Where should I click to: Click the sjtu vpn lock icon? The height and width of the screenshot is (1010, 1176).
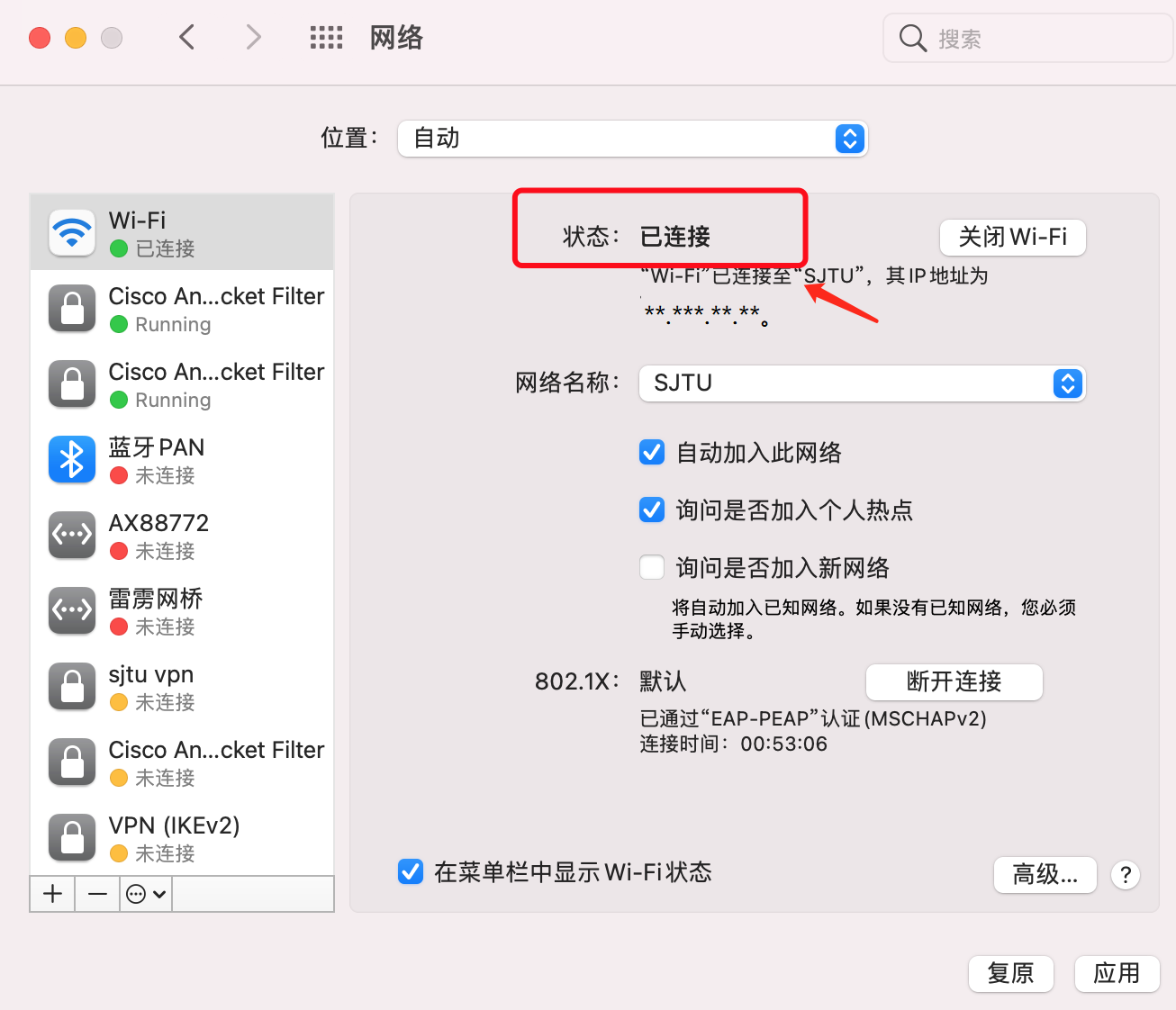pos(72,687)
